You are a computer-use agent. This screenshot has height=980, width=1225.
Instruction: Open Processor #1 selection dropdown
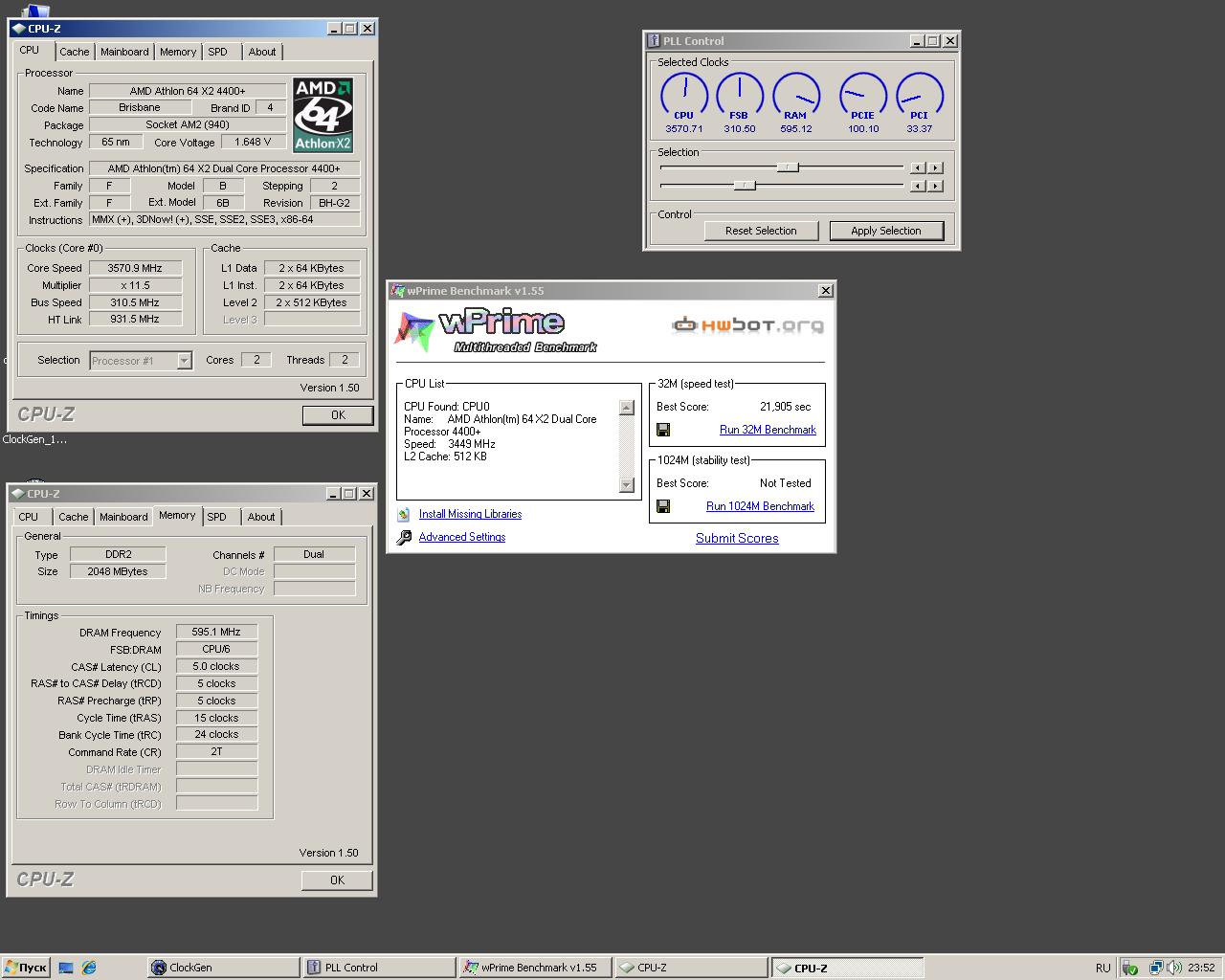(184, 361)
